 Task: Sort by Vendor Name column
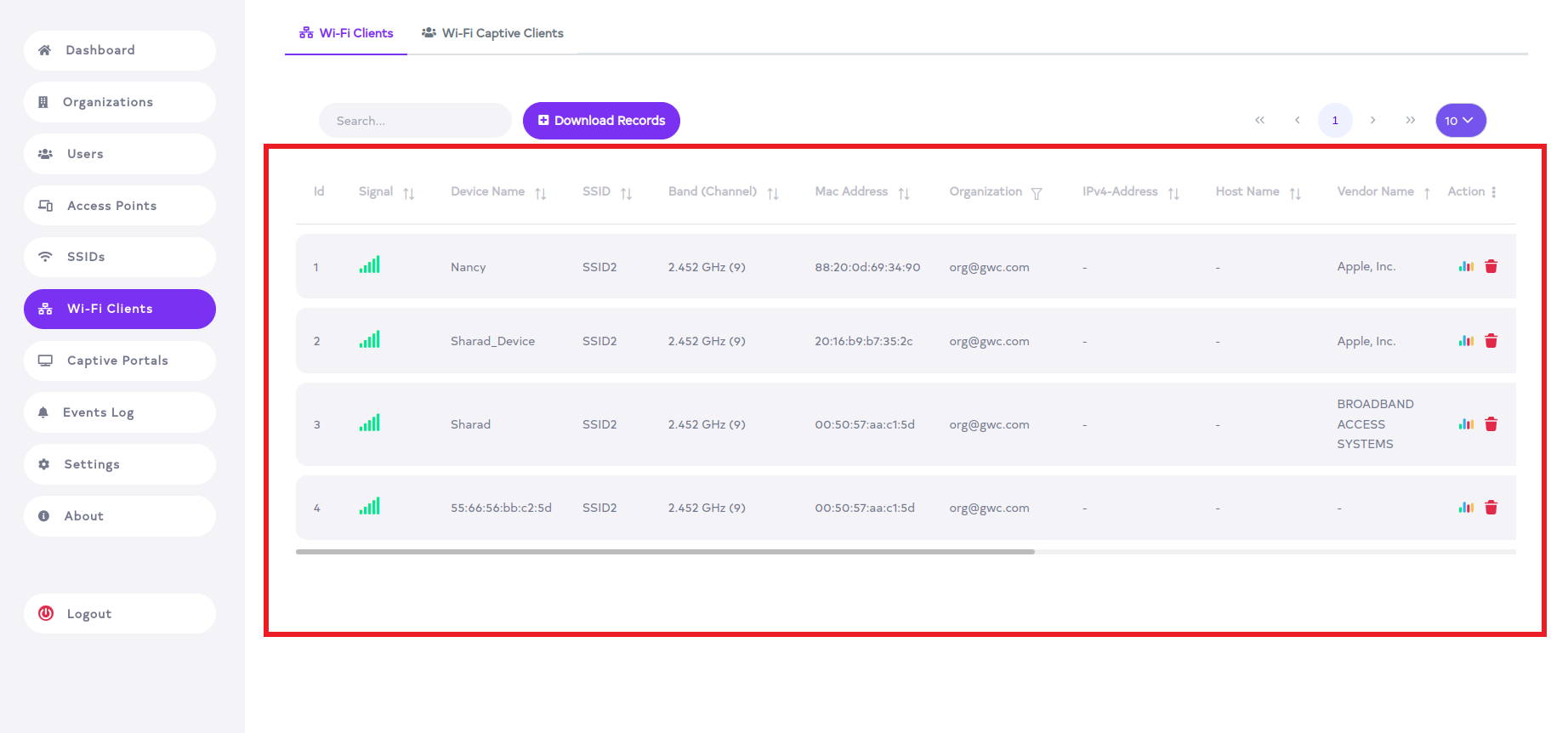pyautogui.click(x=1426, y=193)
